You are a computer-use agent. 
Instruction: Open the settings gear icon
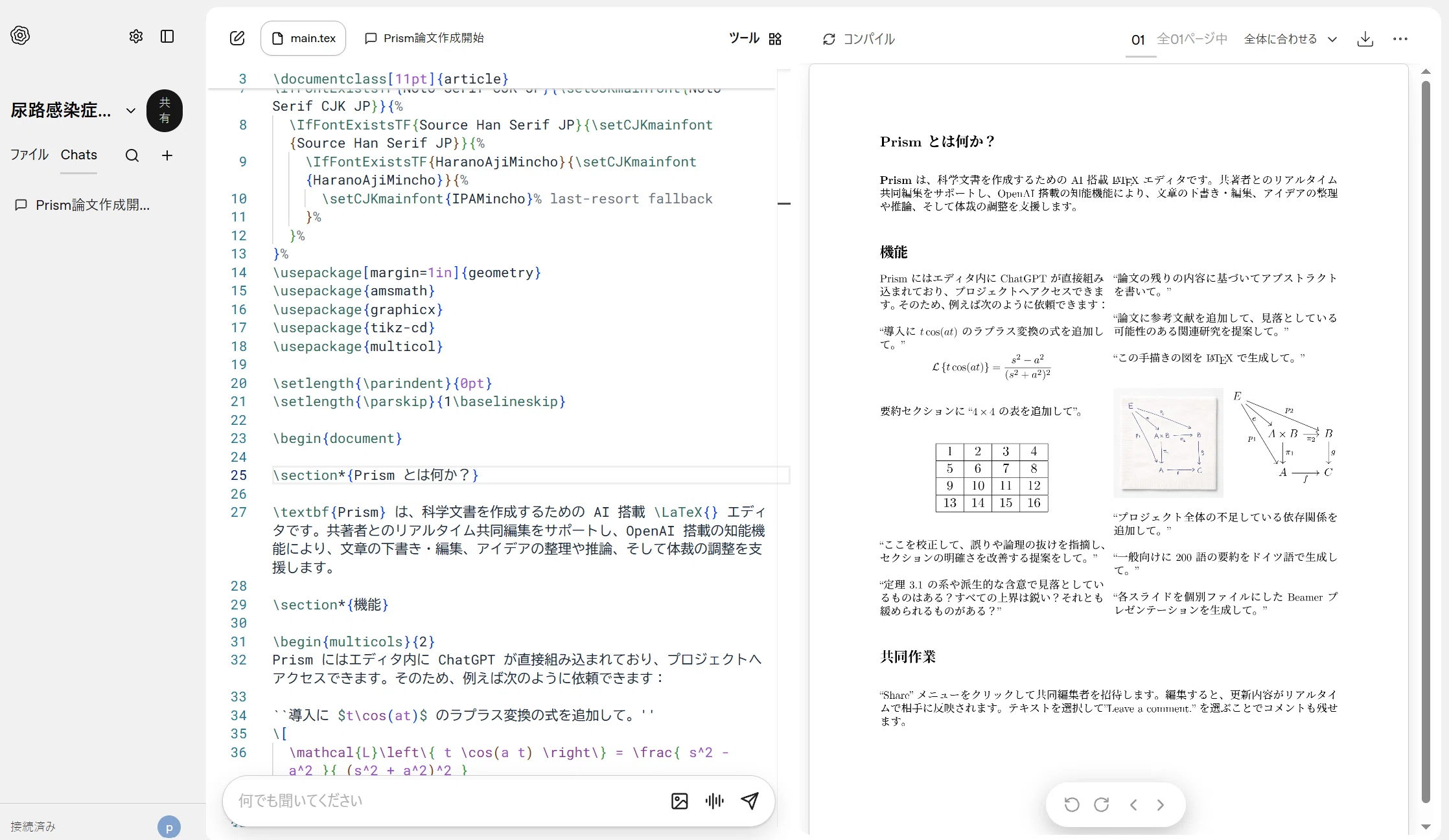coord(136,36)
